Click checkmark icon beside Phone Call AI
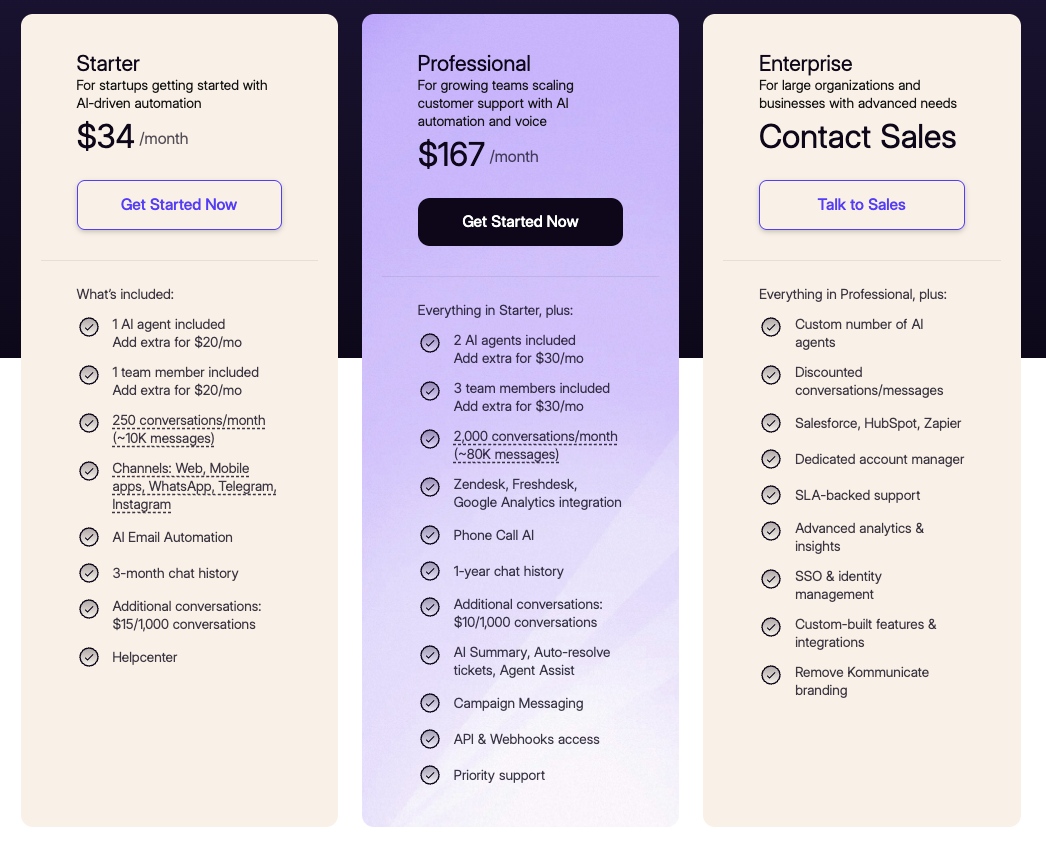 (430, 535)
